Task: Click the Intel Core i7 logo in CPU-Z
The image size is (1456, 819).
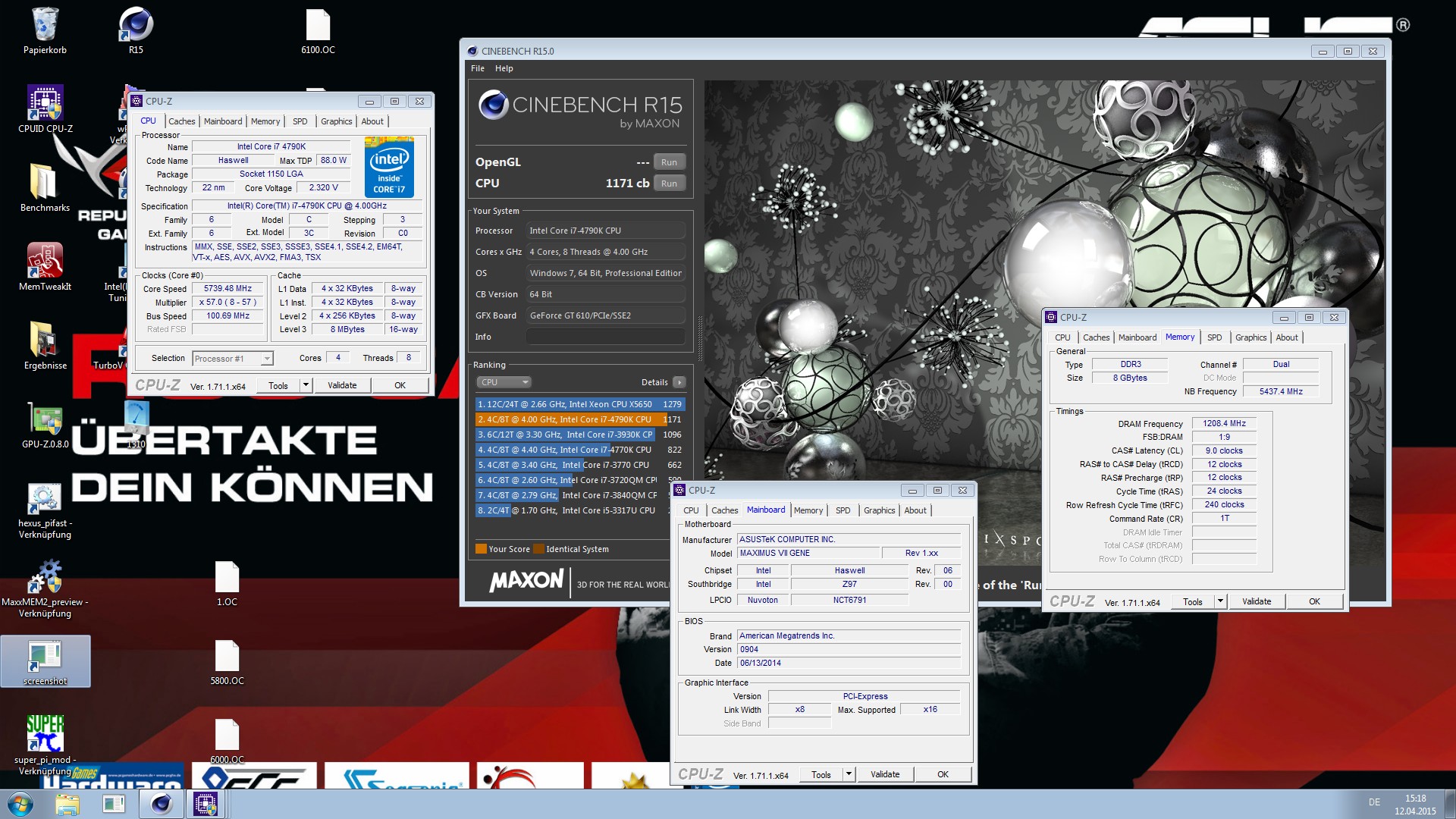Action: click(x=389, y=167)
